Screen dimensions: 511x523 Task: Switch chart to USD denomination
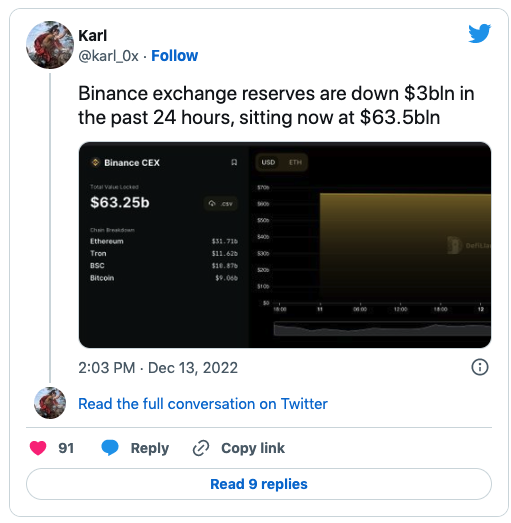click(x=268, y=162)
